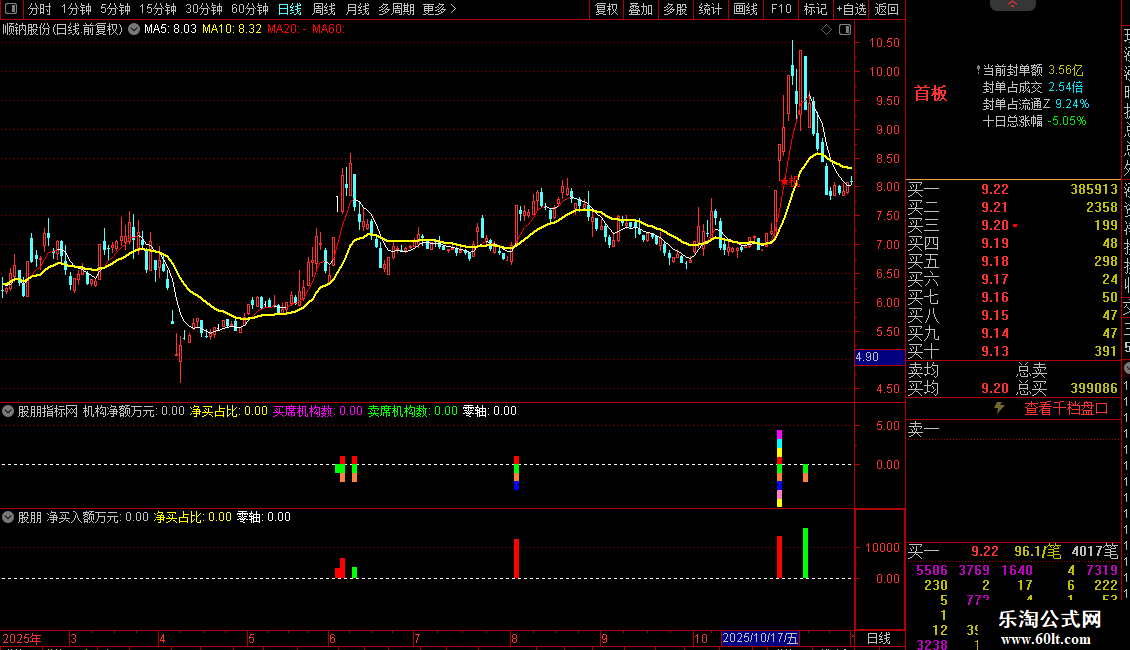
Task: Click the 首板 label
Action: pos(930,94)
